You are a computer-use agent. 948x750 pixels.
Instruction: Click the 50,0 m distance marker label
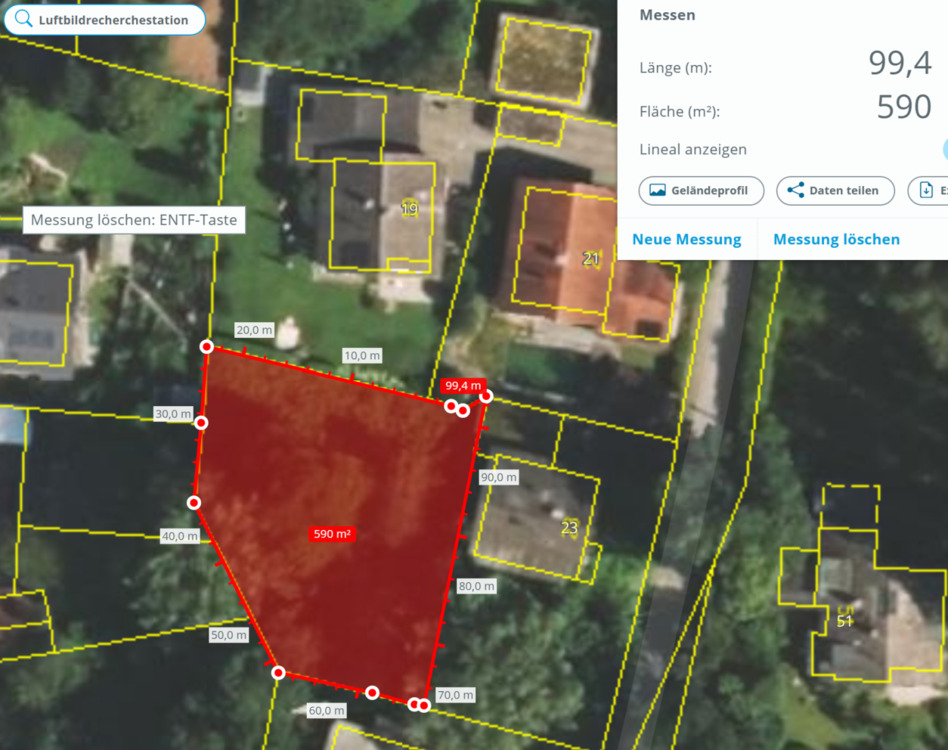(x=228, y=635)
